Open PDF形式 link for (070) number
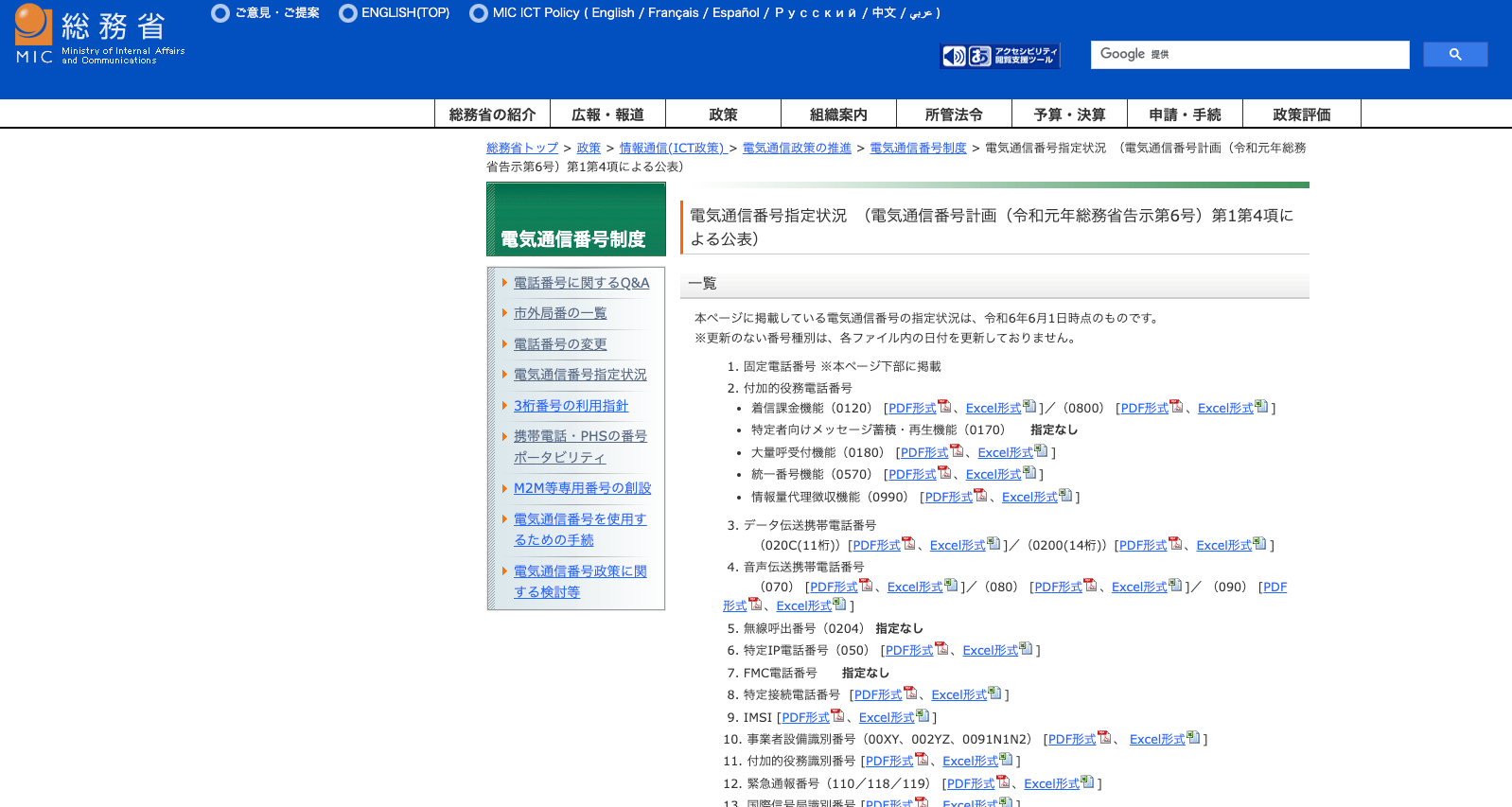Image resolution: width=1512 pixels, height=807 pixels. (834, 588)
